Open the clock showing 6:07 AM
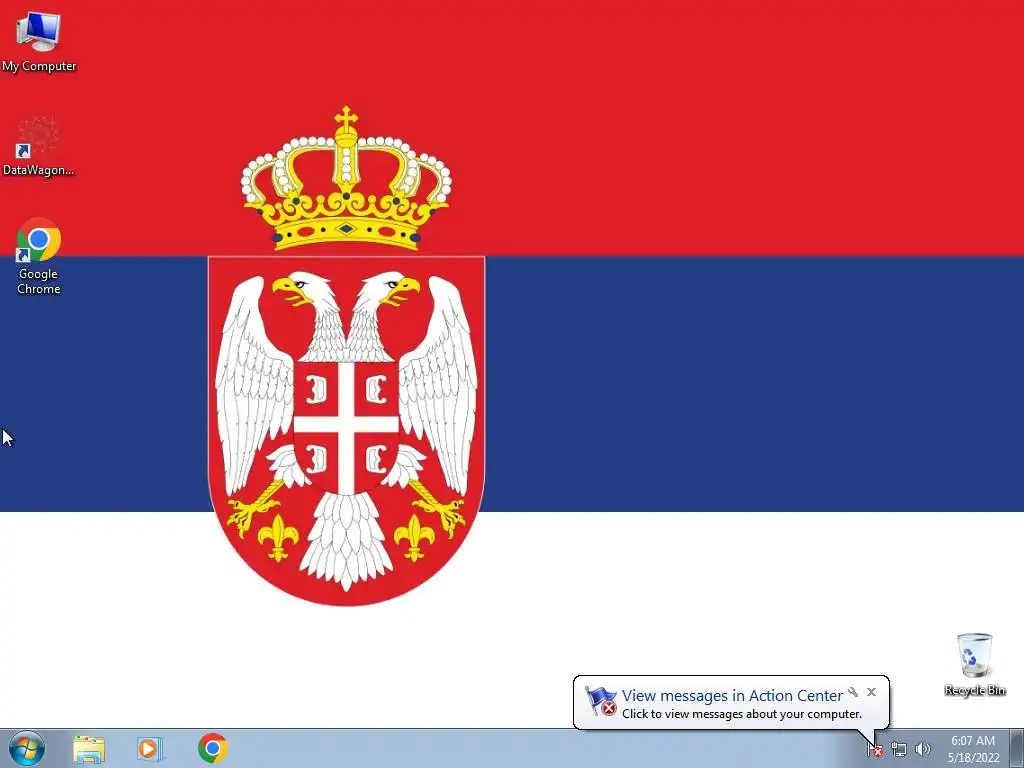 coord(973,749)
